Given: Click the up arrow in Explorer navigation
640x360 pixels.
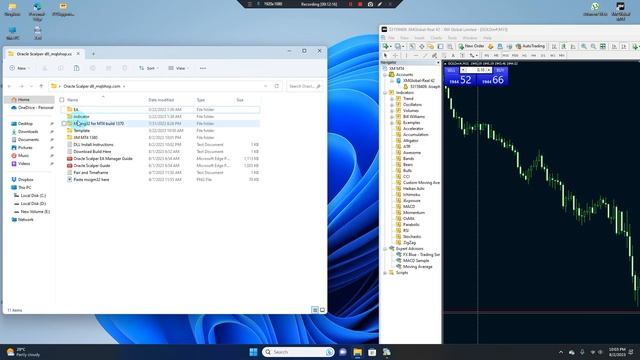Looking at the screenshot, I should (41, 86).
